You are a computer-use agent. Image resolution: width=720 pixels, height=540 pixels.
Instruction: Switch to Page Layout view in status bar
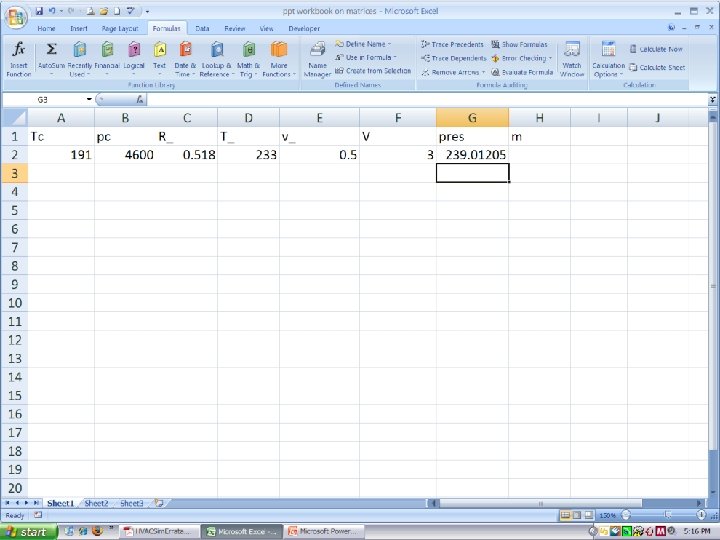pyautogui.click(x=577, y=515)
